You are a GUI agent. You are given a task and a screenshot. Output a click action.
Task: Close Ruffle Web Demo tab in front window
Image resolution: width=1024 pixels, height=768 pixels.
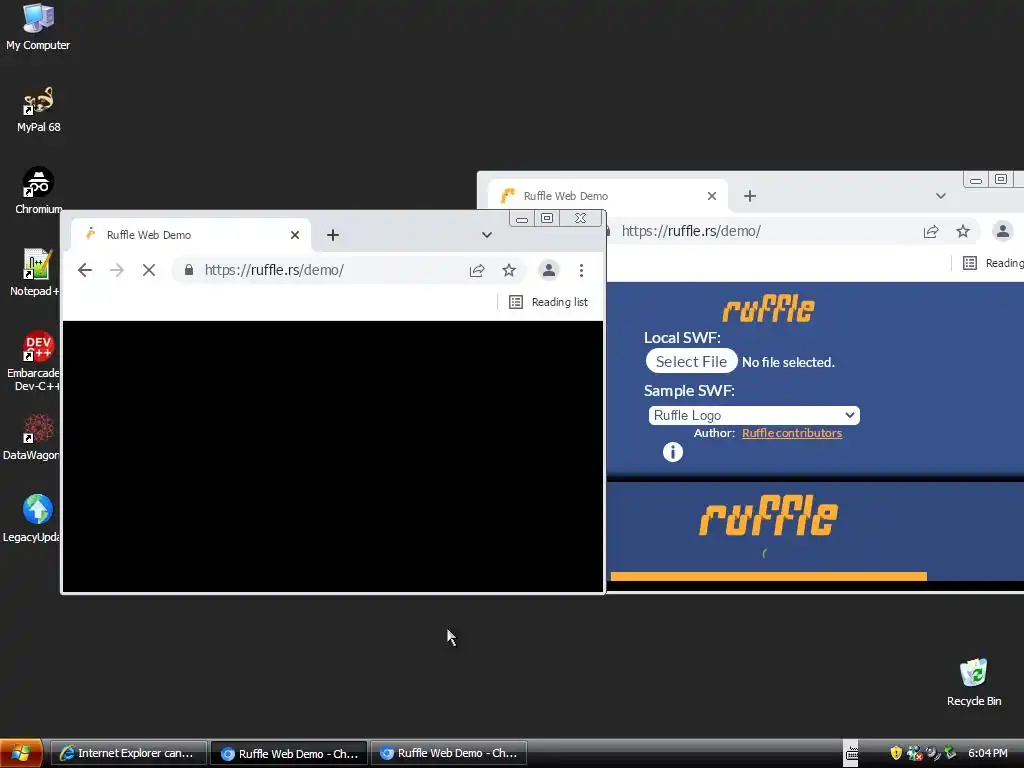point(295,235)
